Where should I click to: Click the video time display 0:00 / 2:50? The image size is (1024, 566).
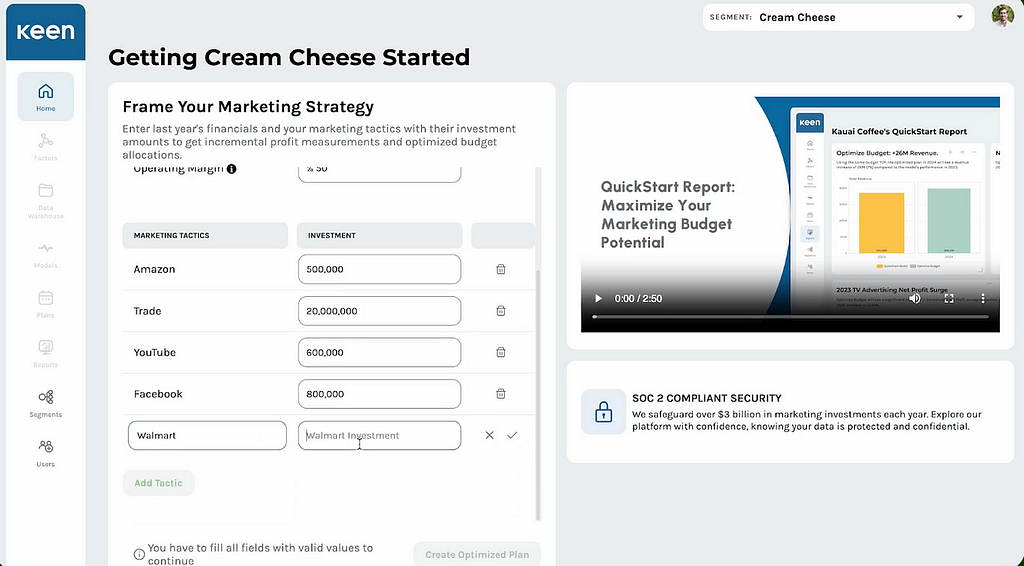click(x=638, y=298)
